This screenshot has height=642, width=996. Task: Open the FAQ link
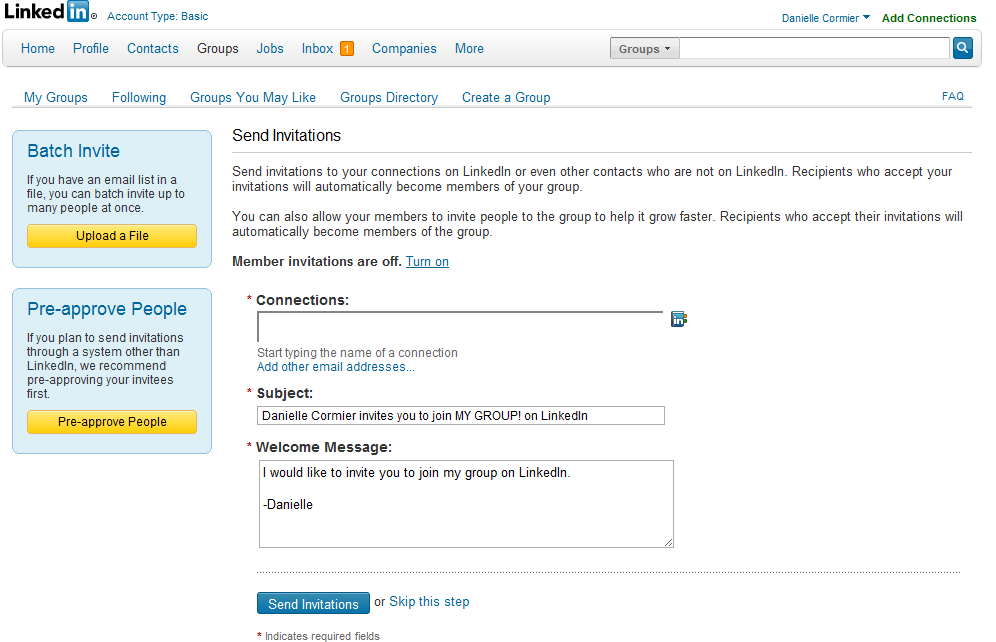pos(952,96)
